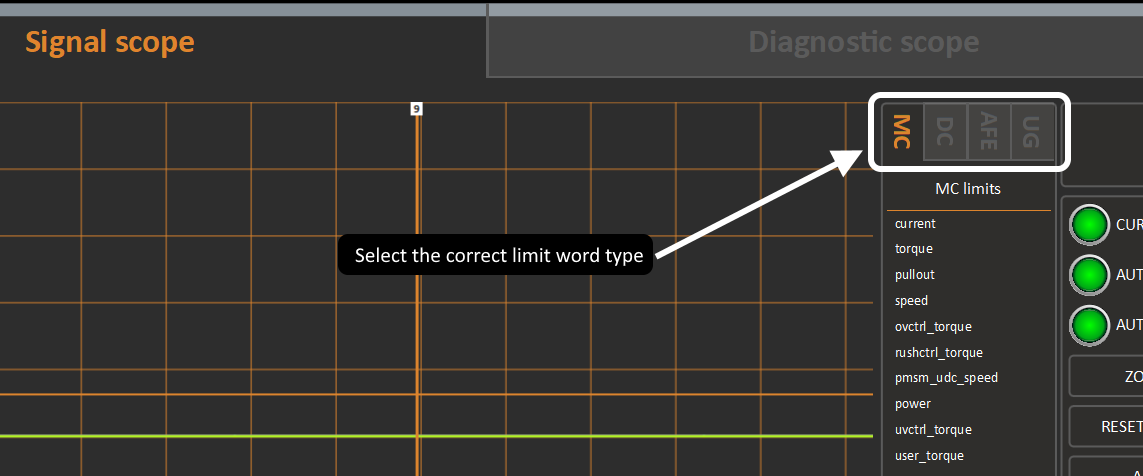Viewport: 1143px width, 476px height.
Task: Select the cursor marker labeled 9
Action: (416, 109)
